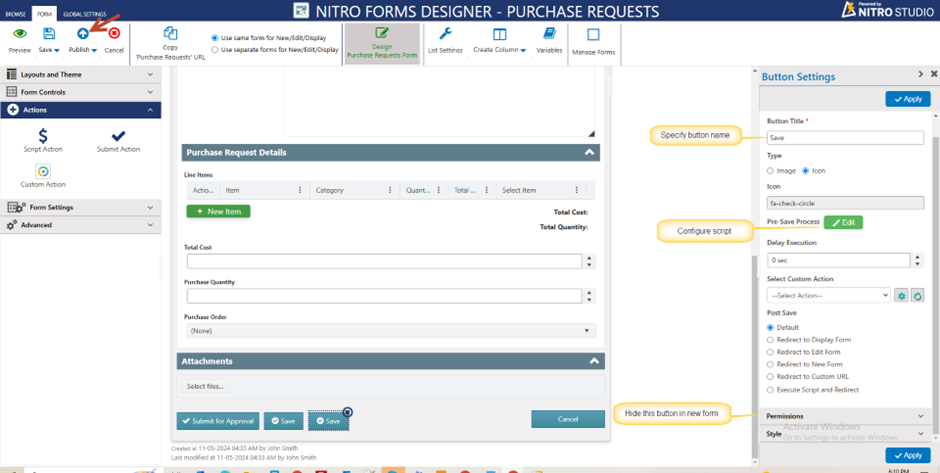The height and width of the screenshot is (473, 940).
Task: Copy the 'Purchase Requests' URL
Action: [x=170, y=34]
